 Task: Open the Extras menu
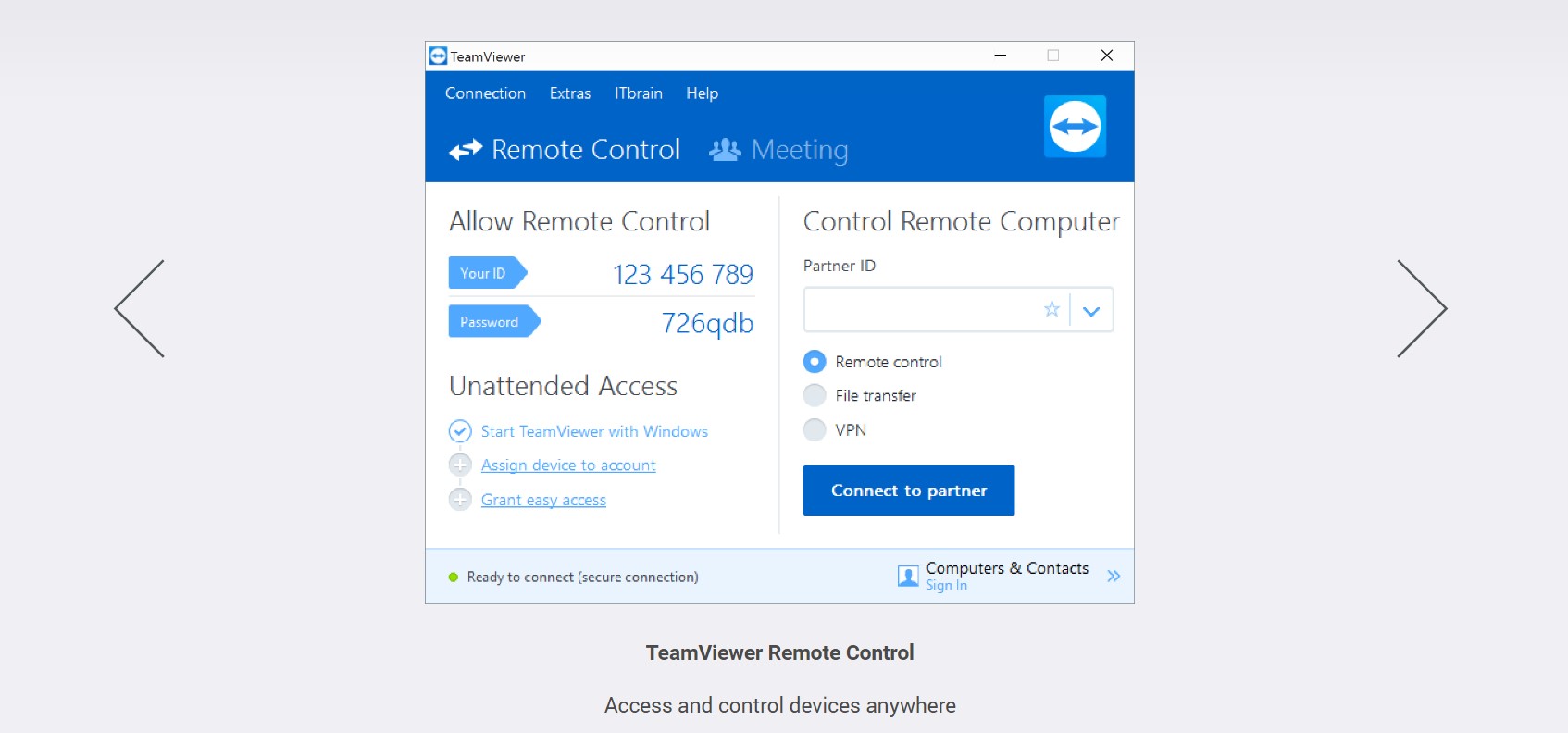click(x=570, y=93)
